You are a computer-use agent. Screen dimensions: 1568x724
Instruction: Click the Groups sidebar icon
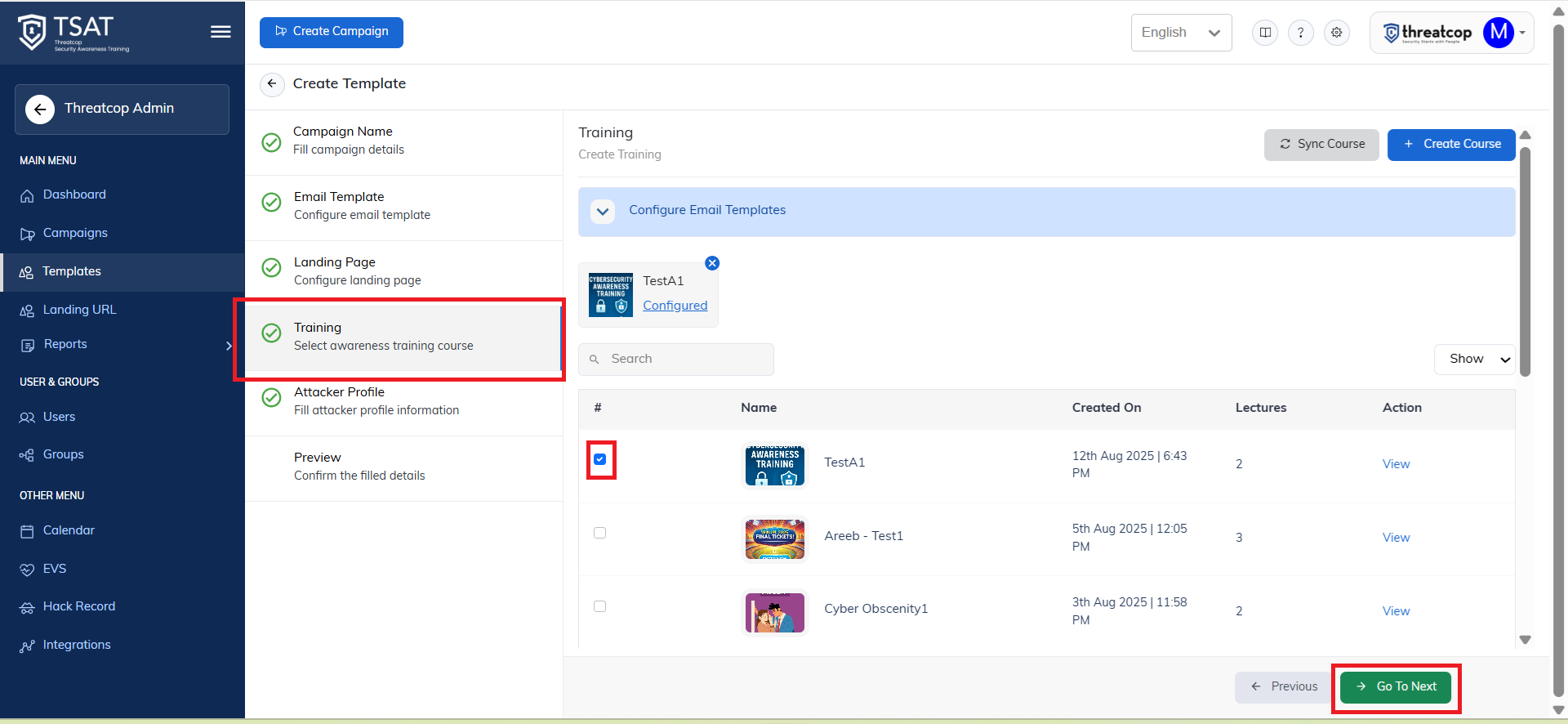(x=27, y=455)
